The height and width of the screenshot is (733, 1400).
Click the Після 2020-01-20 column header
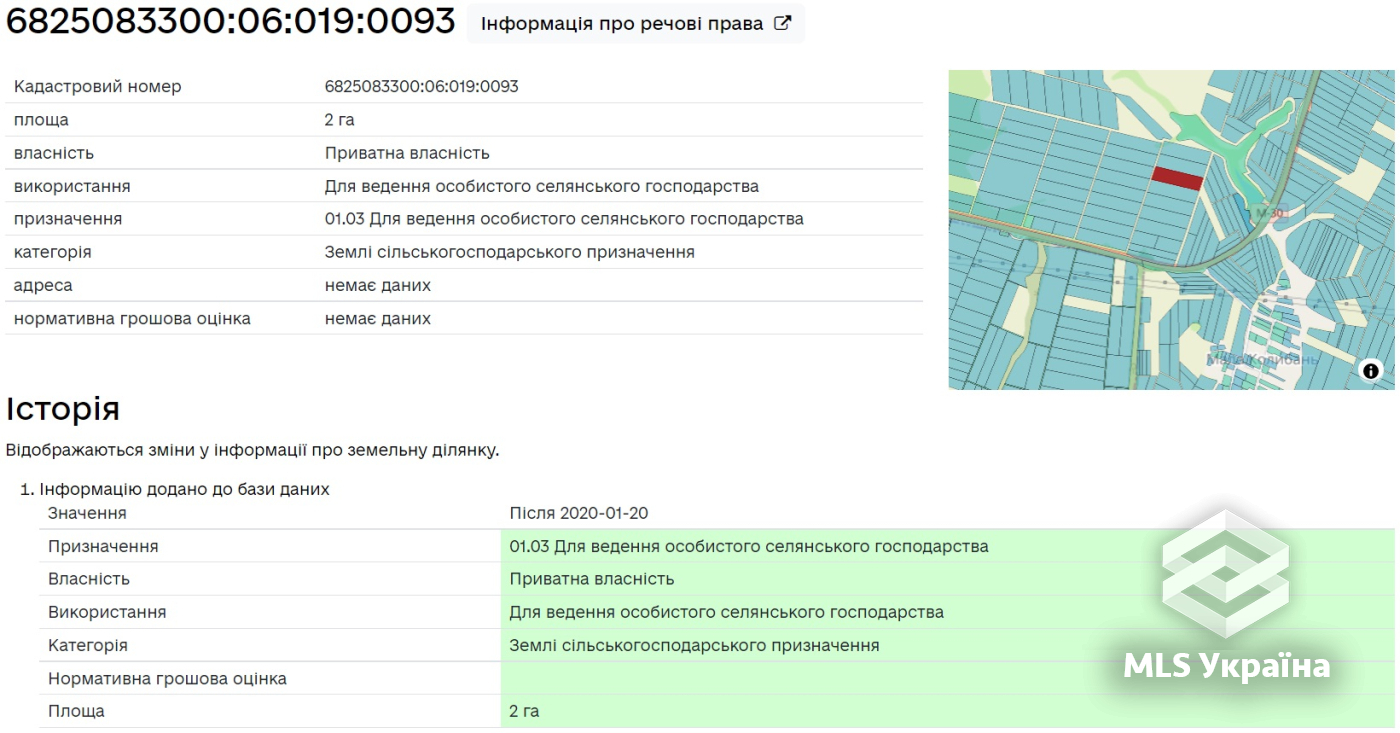pos(579,513)
